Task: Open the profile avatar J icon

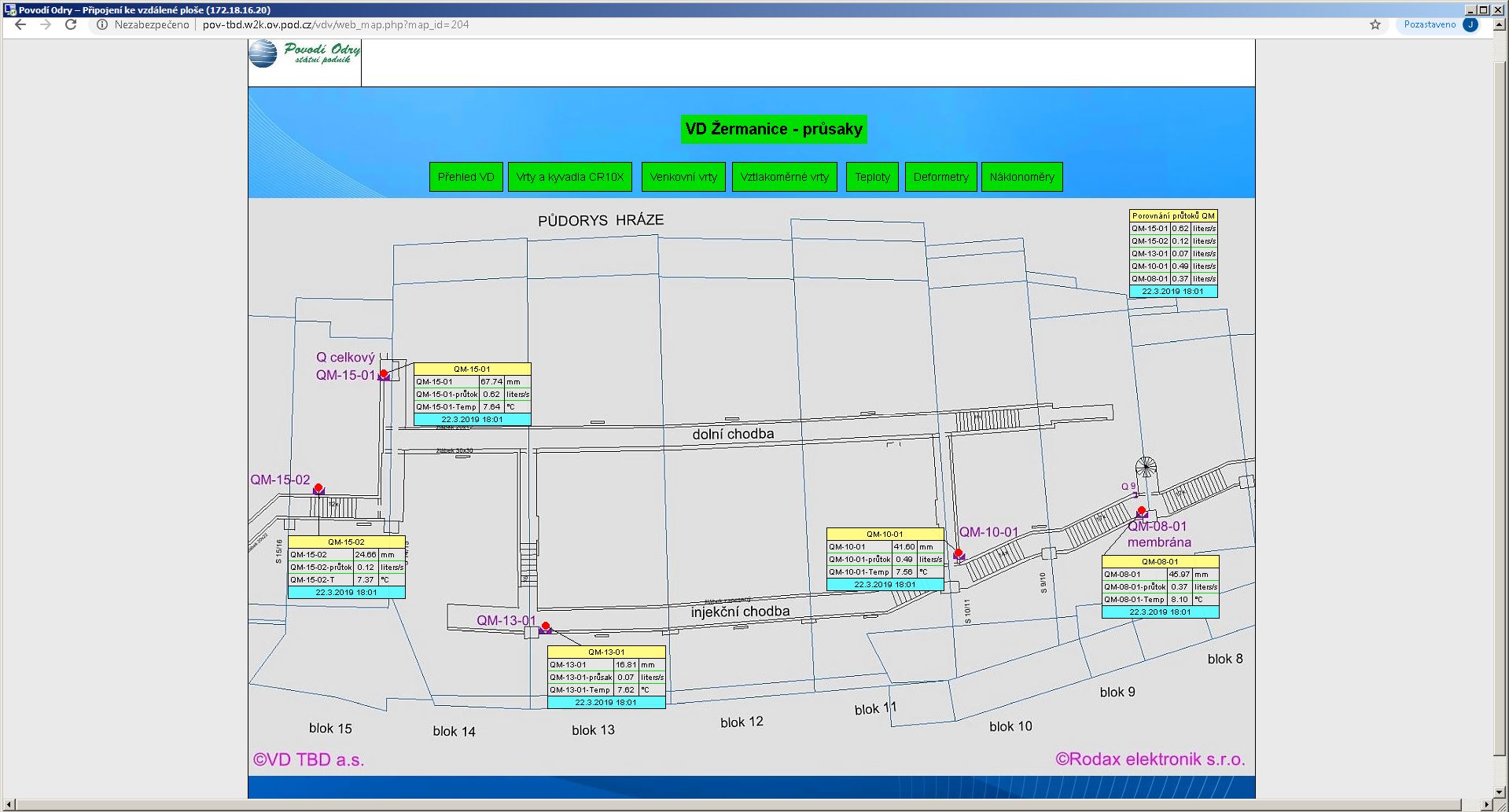Action: [x=1470, y=24]
